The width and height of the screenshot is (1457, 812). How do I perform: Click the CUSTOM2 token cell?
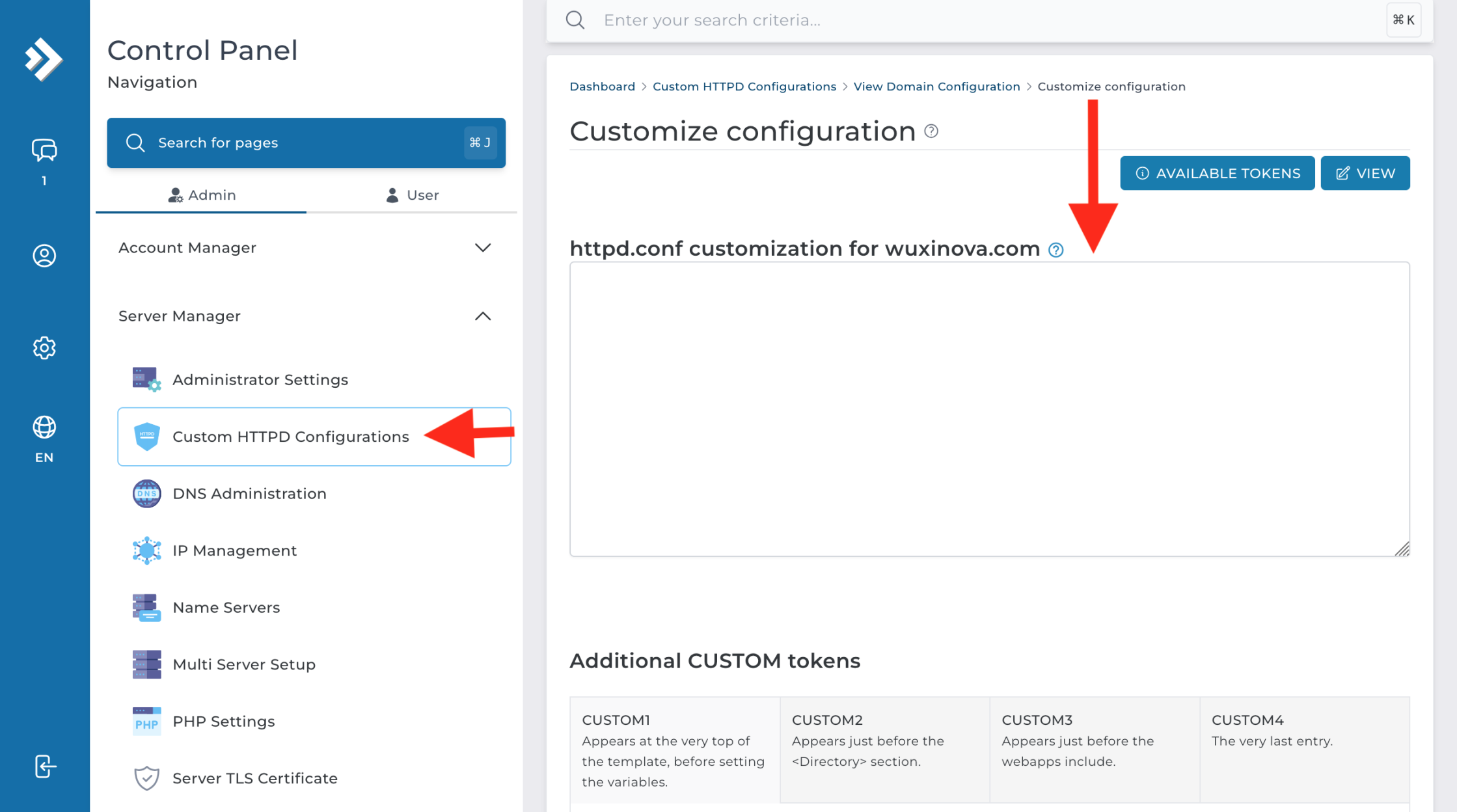tap(884, 750)
